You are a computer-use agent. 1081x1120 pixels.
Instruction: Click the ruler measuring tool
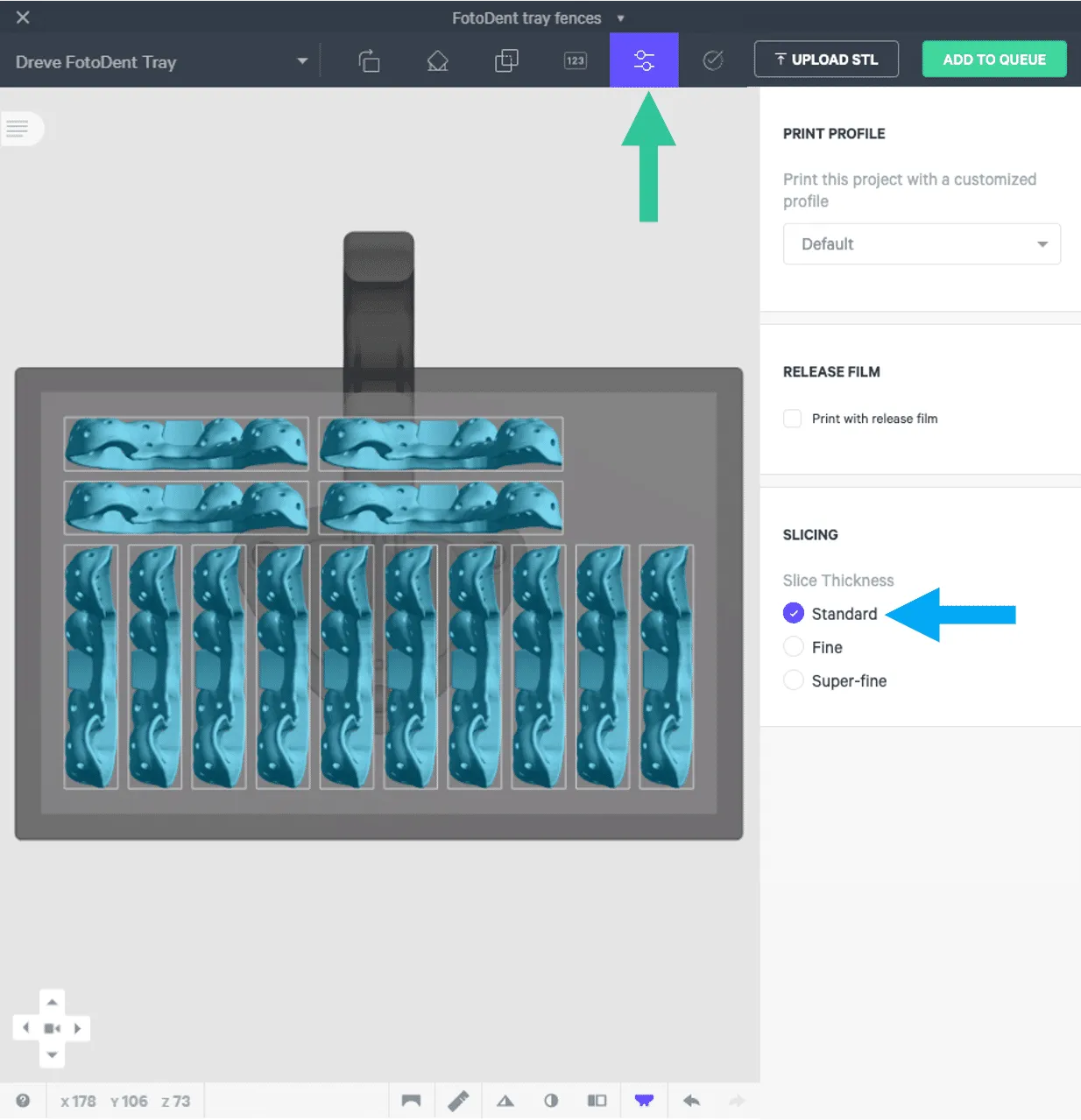(x=458, y=1101)
